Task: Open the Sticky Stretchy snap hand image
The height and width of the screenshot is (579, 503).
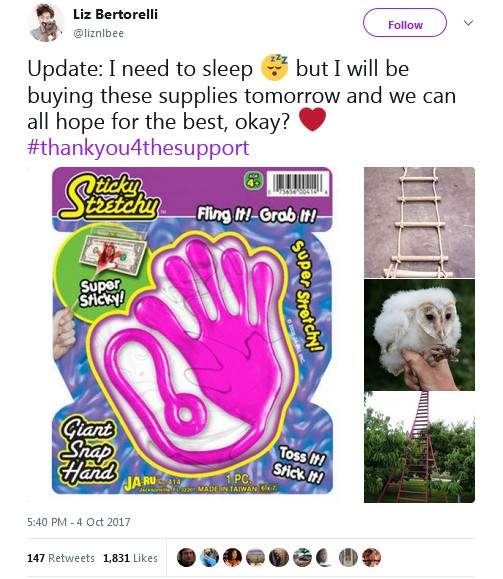Action: (192, 330)
